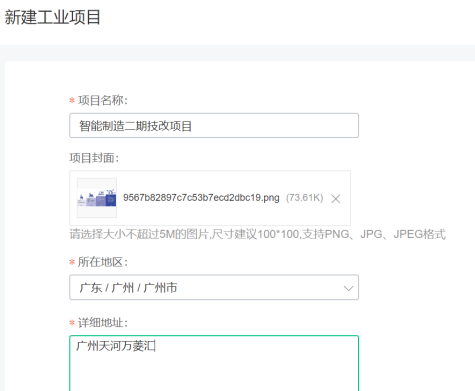Click the image size hint text
The width and height of the screenshot is (475, 391).
tap(257, 234)
